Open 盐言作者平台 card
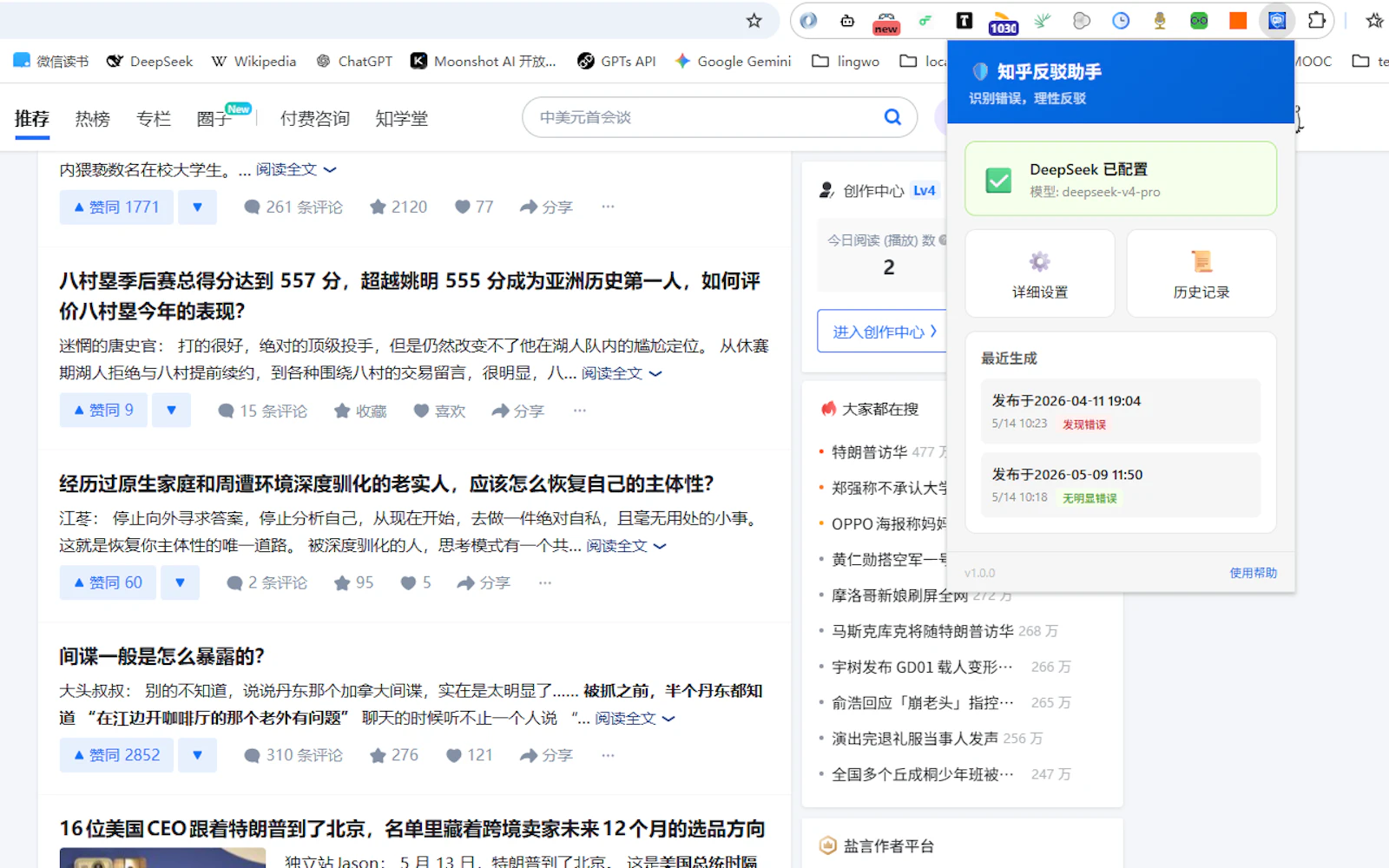 click(889, 846)
